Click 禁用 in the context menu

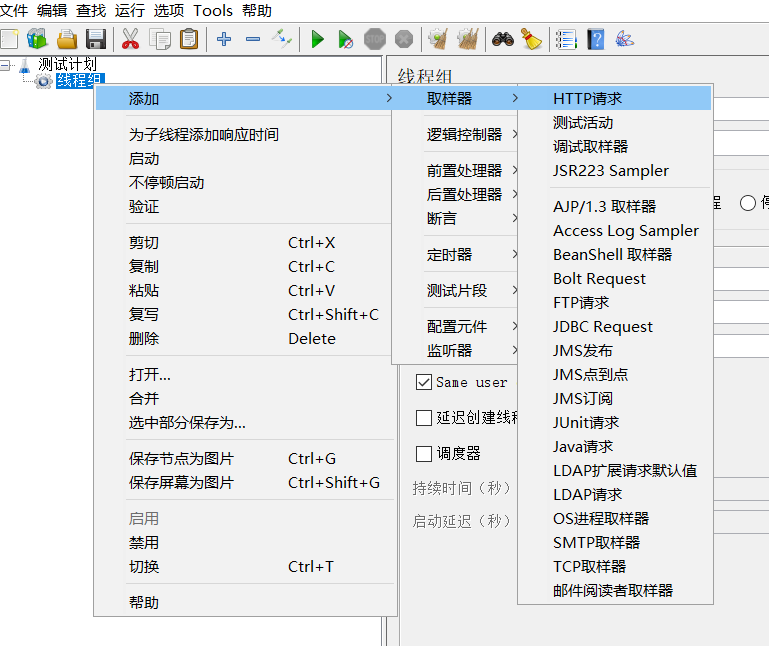click(x=144, y=543)
